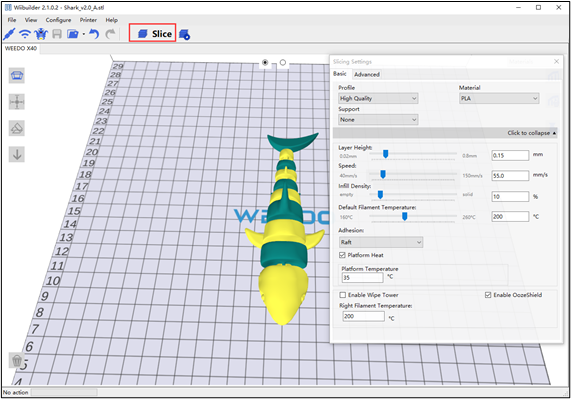Switch to the Advanced tab

pos(367,74)
